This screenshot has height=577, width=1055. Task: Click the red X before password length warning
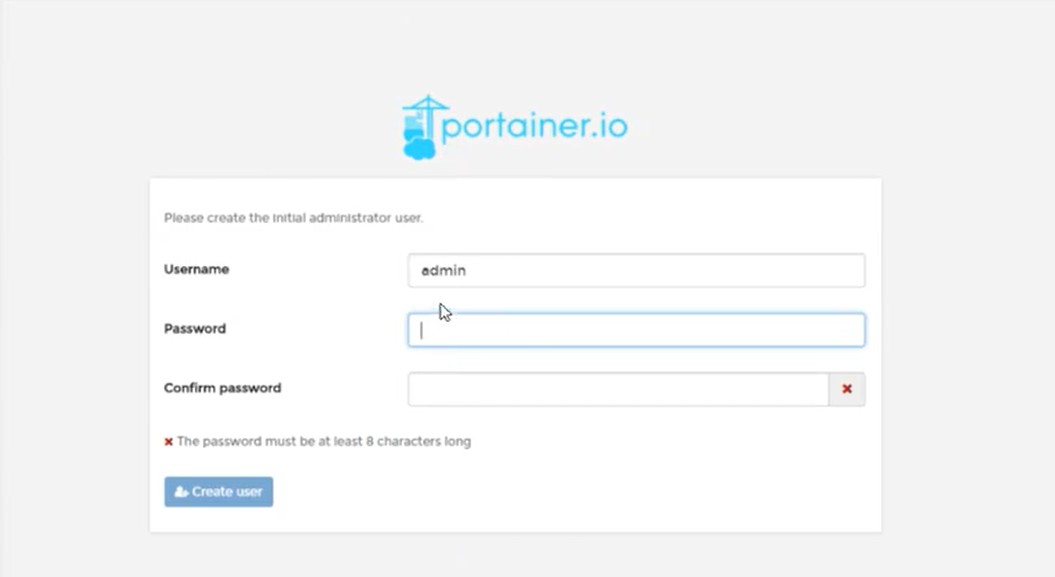(x=169, y=442)
